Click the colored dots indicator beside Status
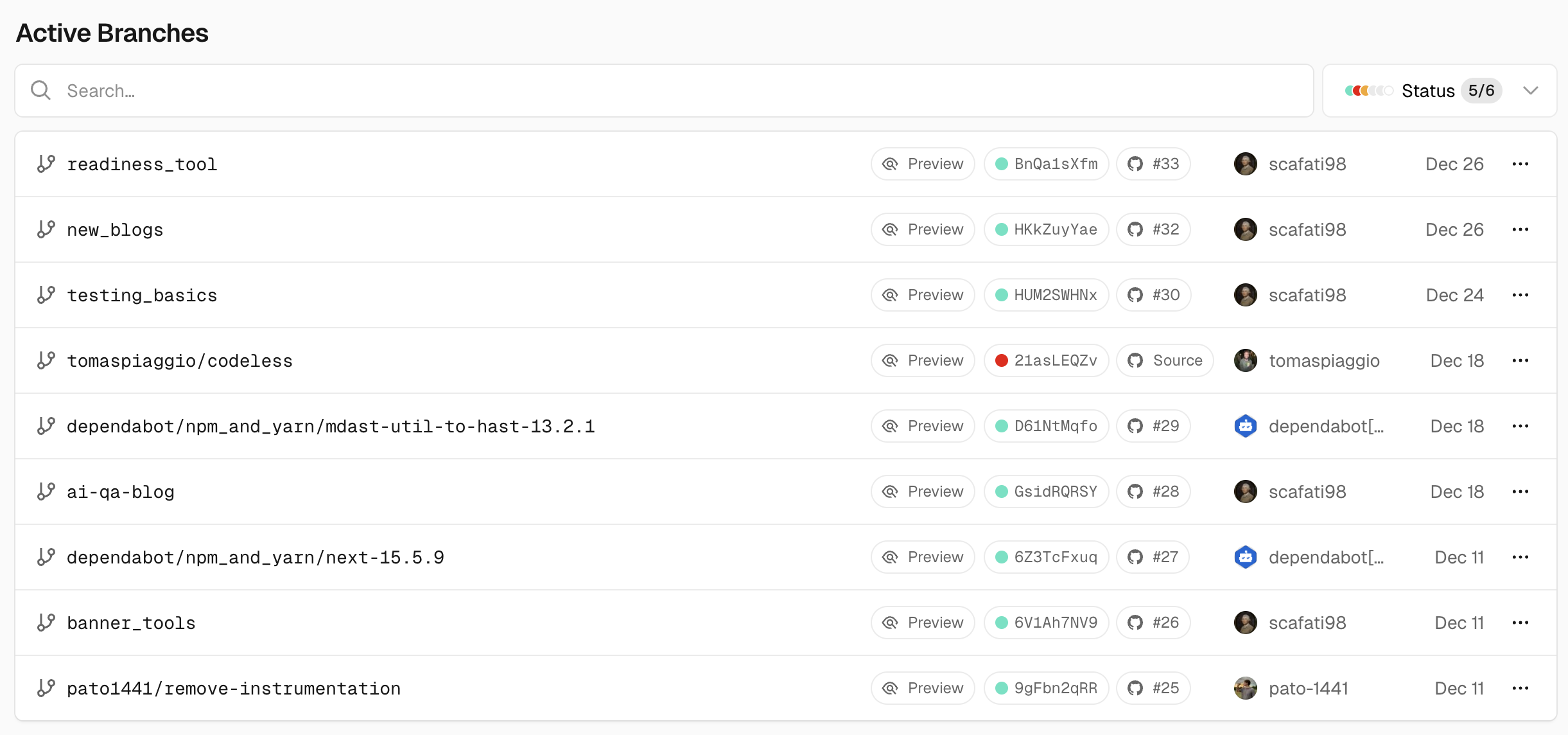Screen dimensions: 1568x735 click(x=1369, y=91)
